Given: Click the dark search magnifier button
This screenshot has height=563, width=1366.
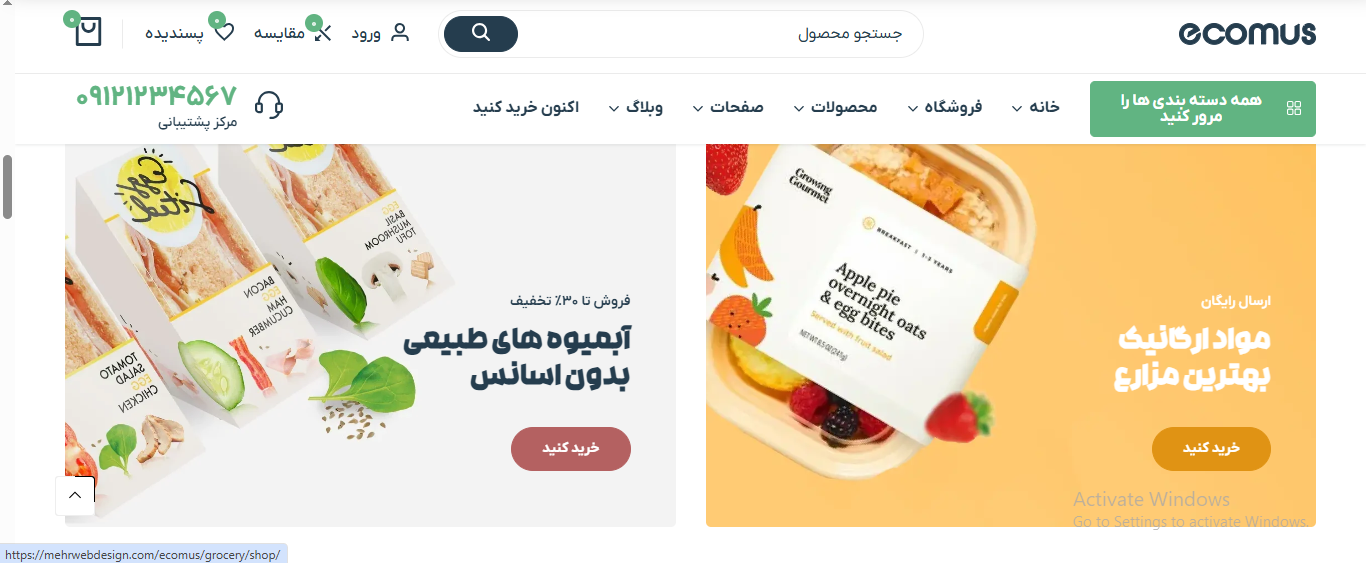Looking at the screenshot, I should click(481, 33).
